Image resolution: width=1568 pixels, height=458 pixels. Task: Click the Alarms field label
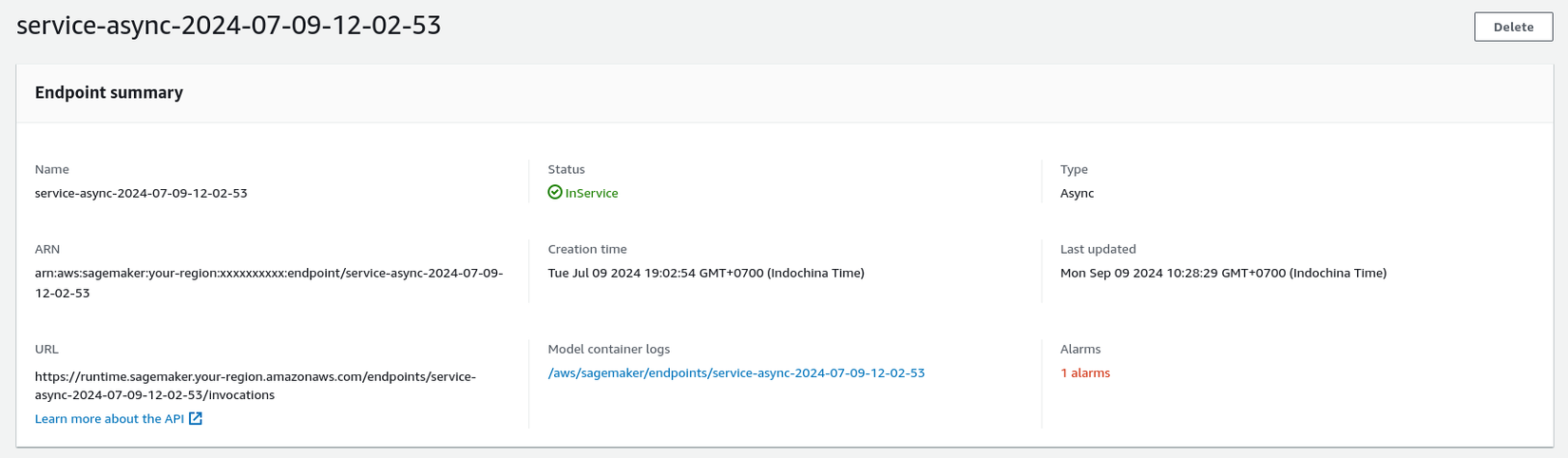pyautogui.click(x=1080, y=350)
